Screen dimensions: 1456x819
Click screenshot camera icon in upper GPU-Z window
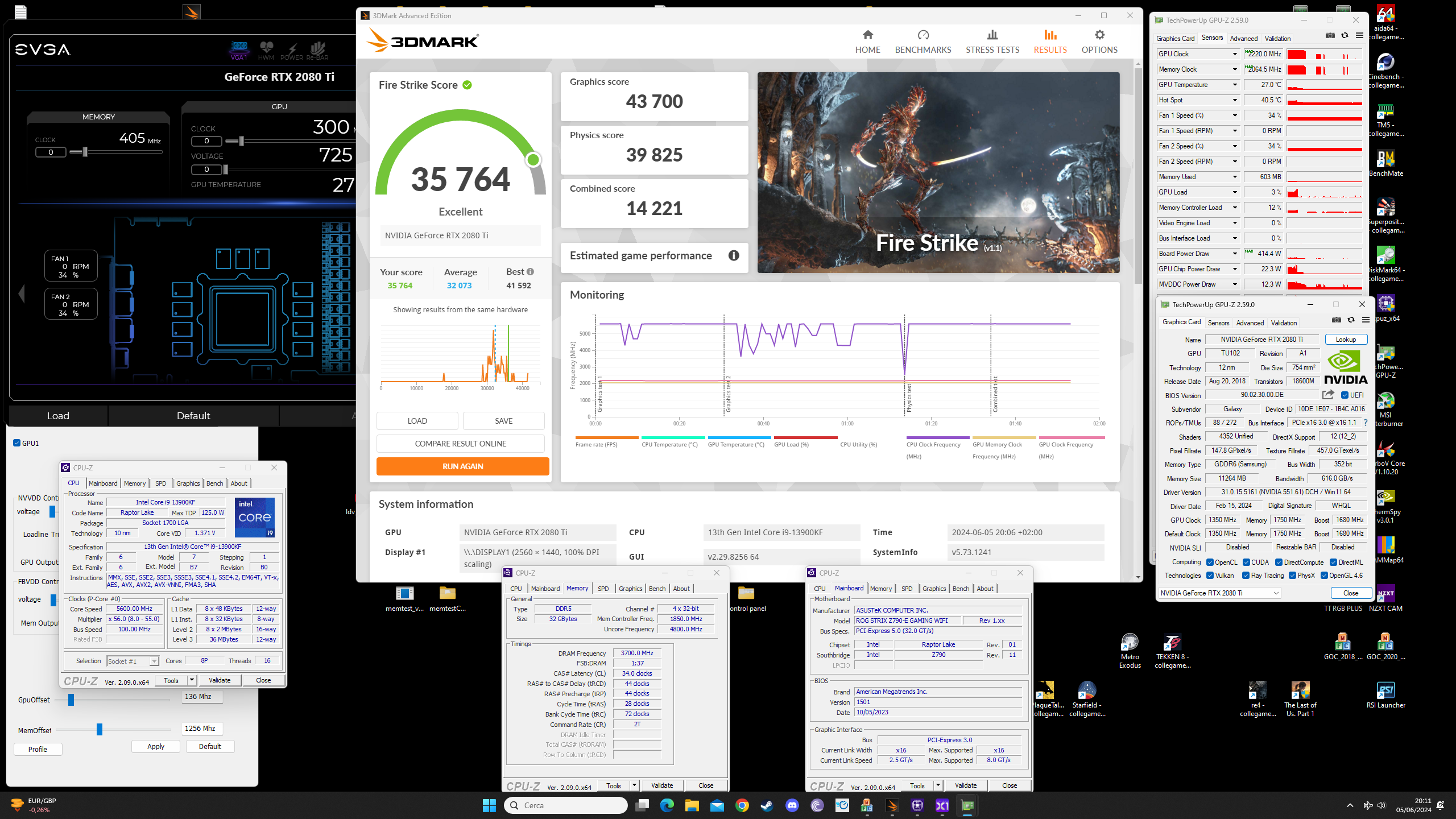click(1330, 35)
